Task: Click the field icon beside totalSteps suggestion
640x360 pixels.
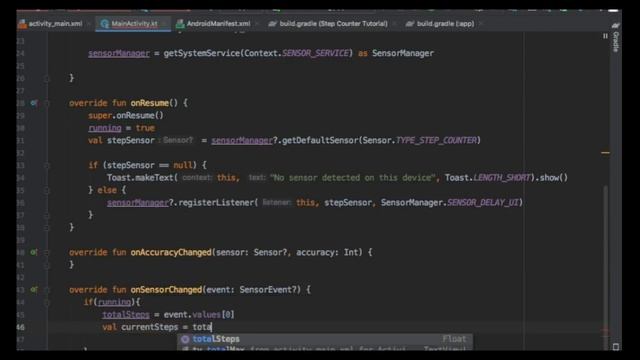Action: 185,339
